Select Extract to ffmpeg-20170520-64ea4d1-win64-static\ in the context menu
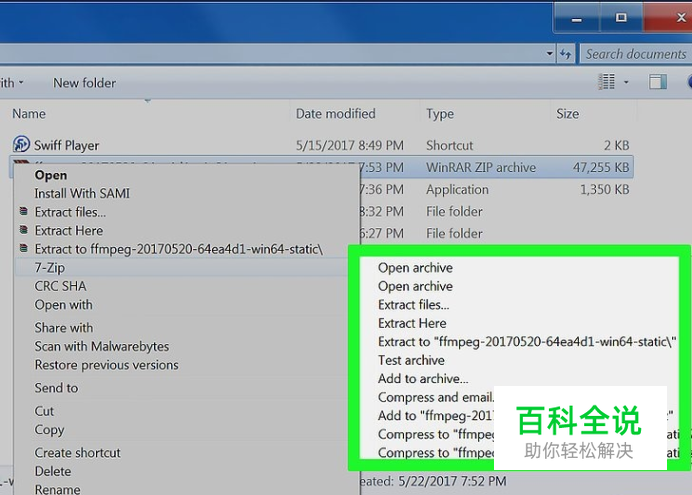 [x=179, y=249]
